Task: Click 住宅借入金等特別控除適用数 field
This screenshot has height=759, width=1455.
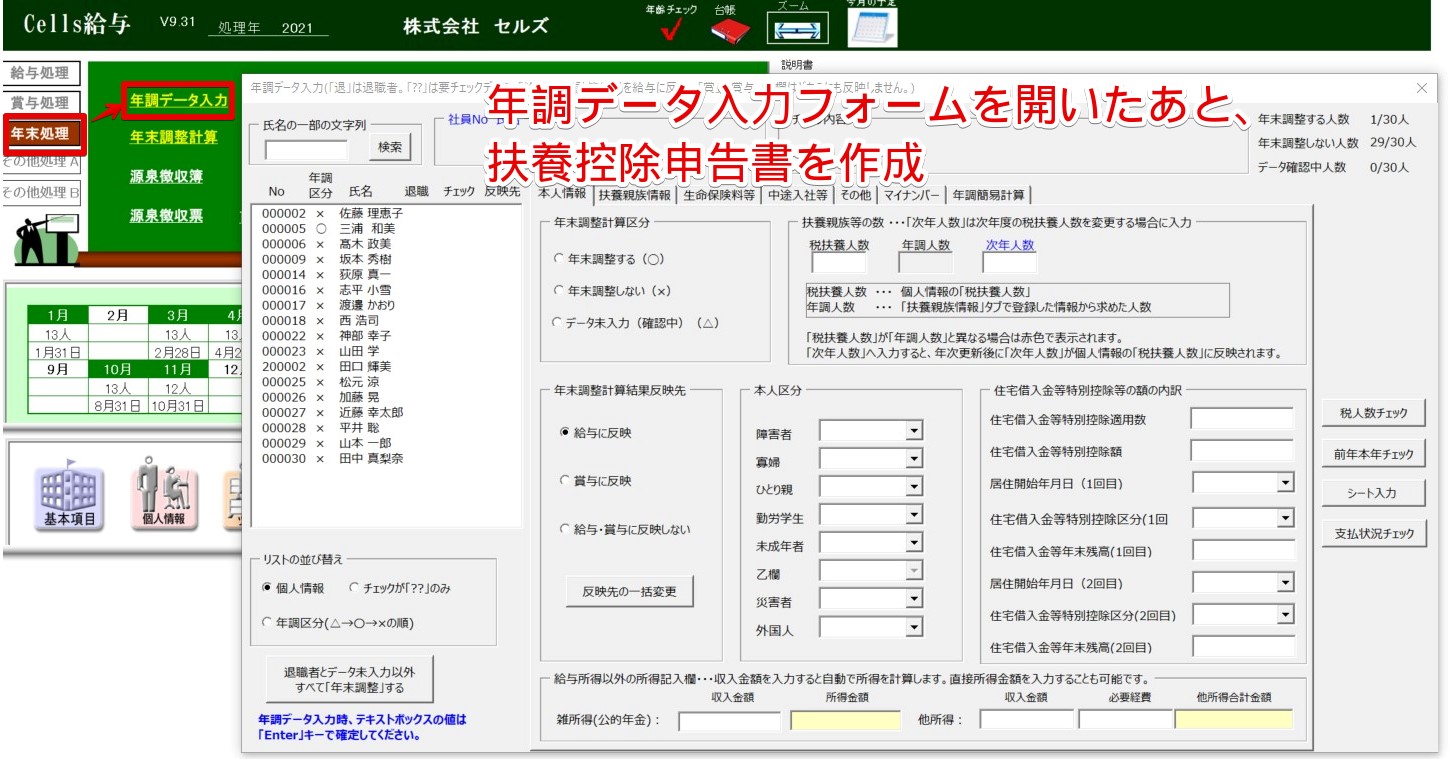Action: pyautogui.click(x=1242, y=418)
